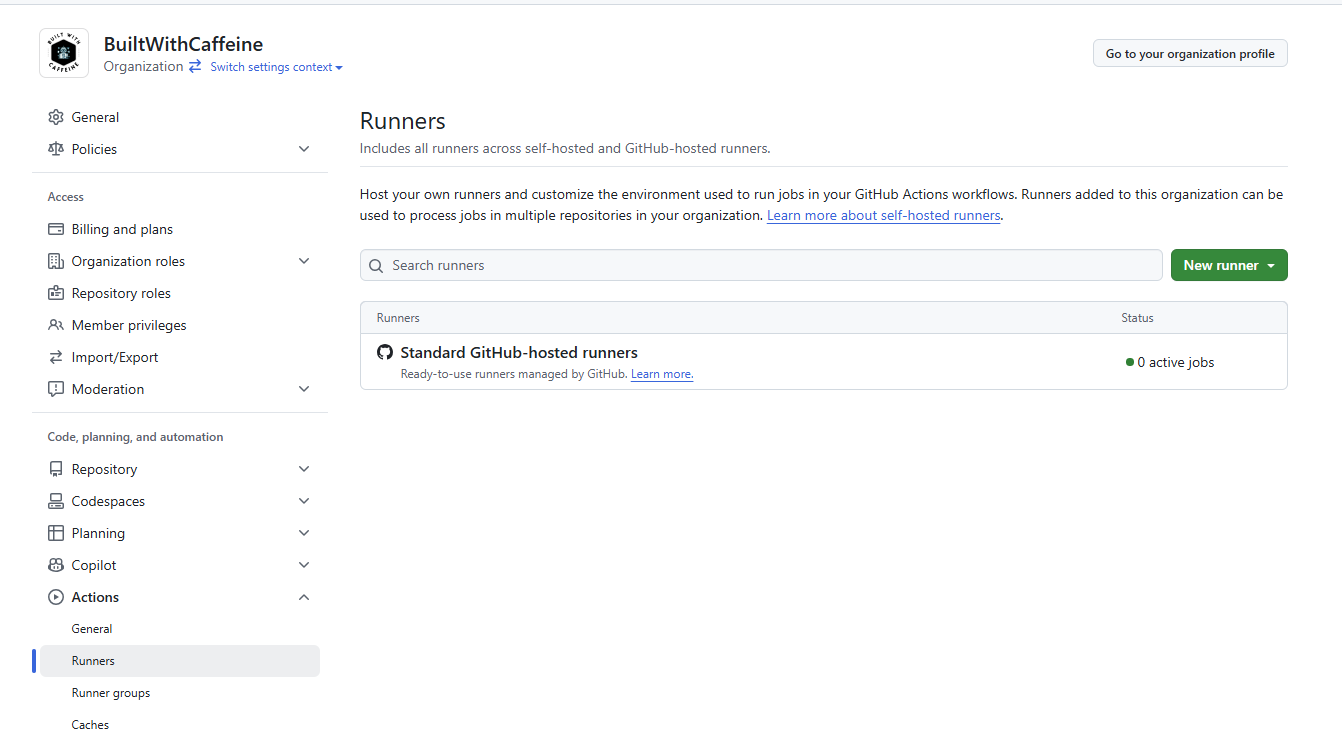1342x741 pixels.
Task: Open the New runner dropdown button
Action: point(1229,265)
